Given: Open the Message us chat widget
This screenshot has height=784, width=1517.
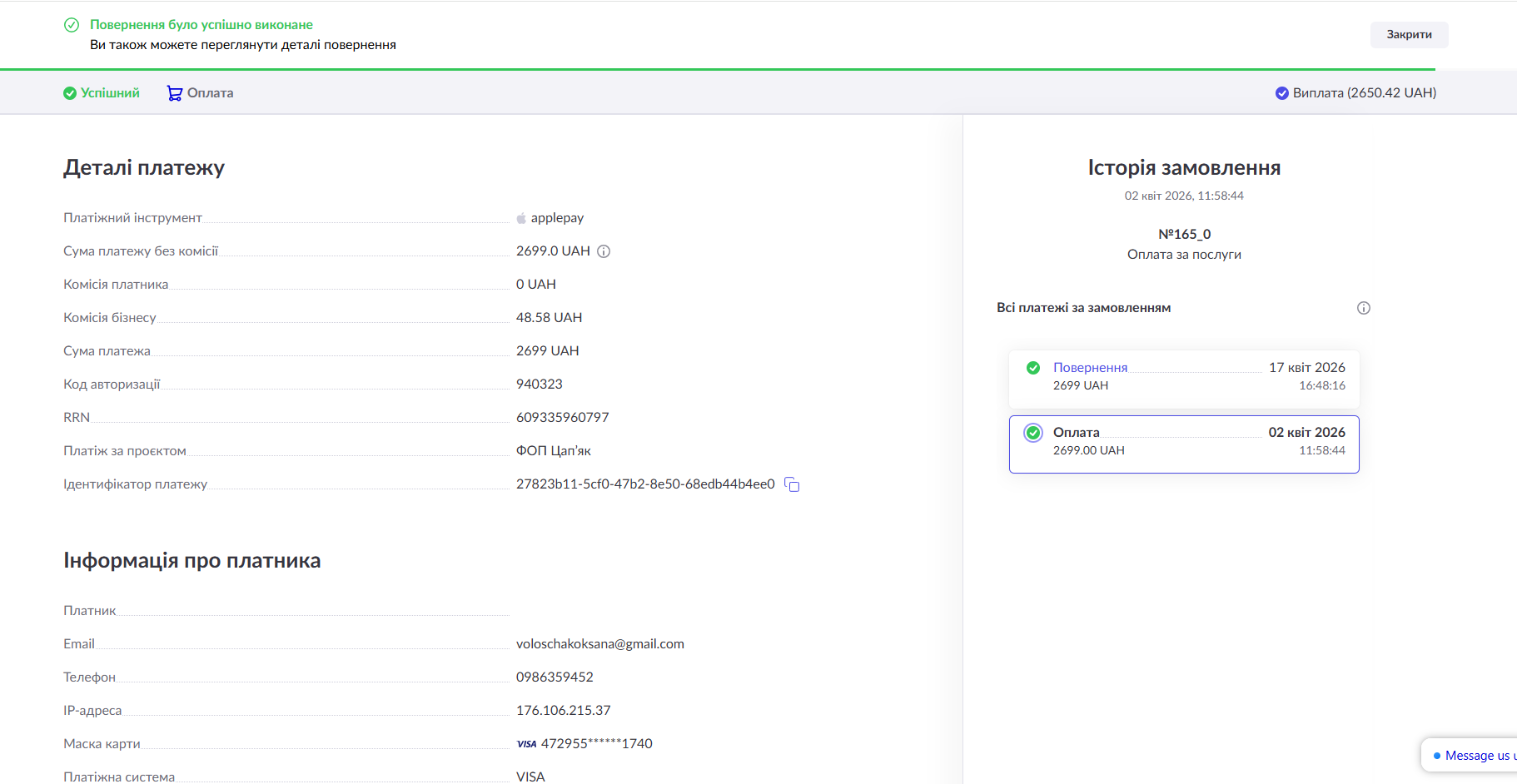Looking at the screenshot, I should point(1474,756).
